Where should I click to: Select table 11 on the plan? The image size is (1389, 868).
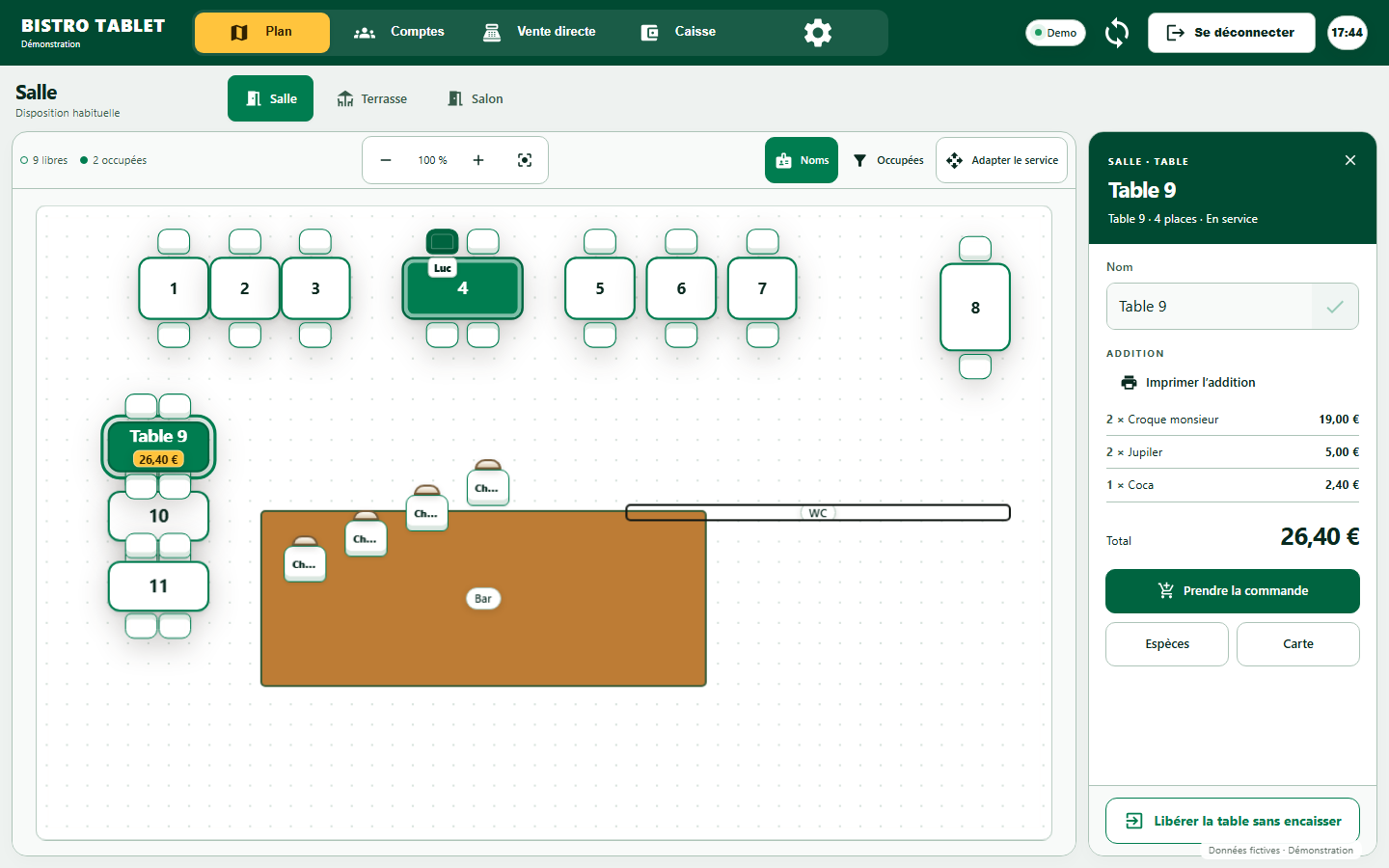(159, 586)
